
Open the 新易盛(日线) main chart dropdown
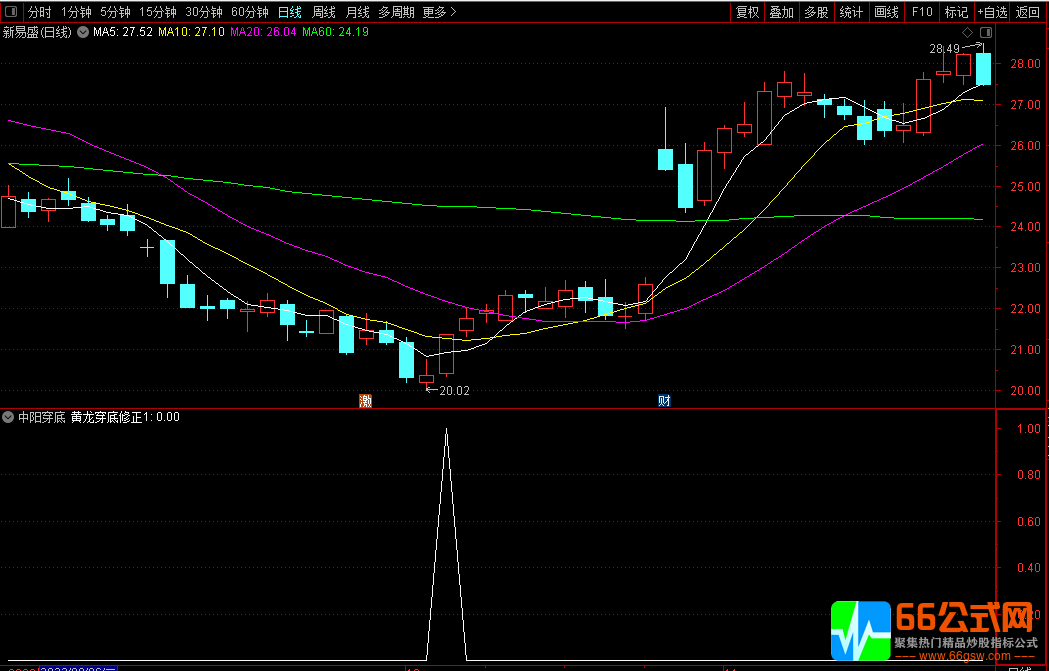pos(83,31)
